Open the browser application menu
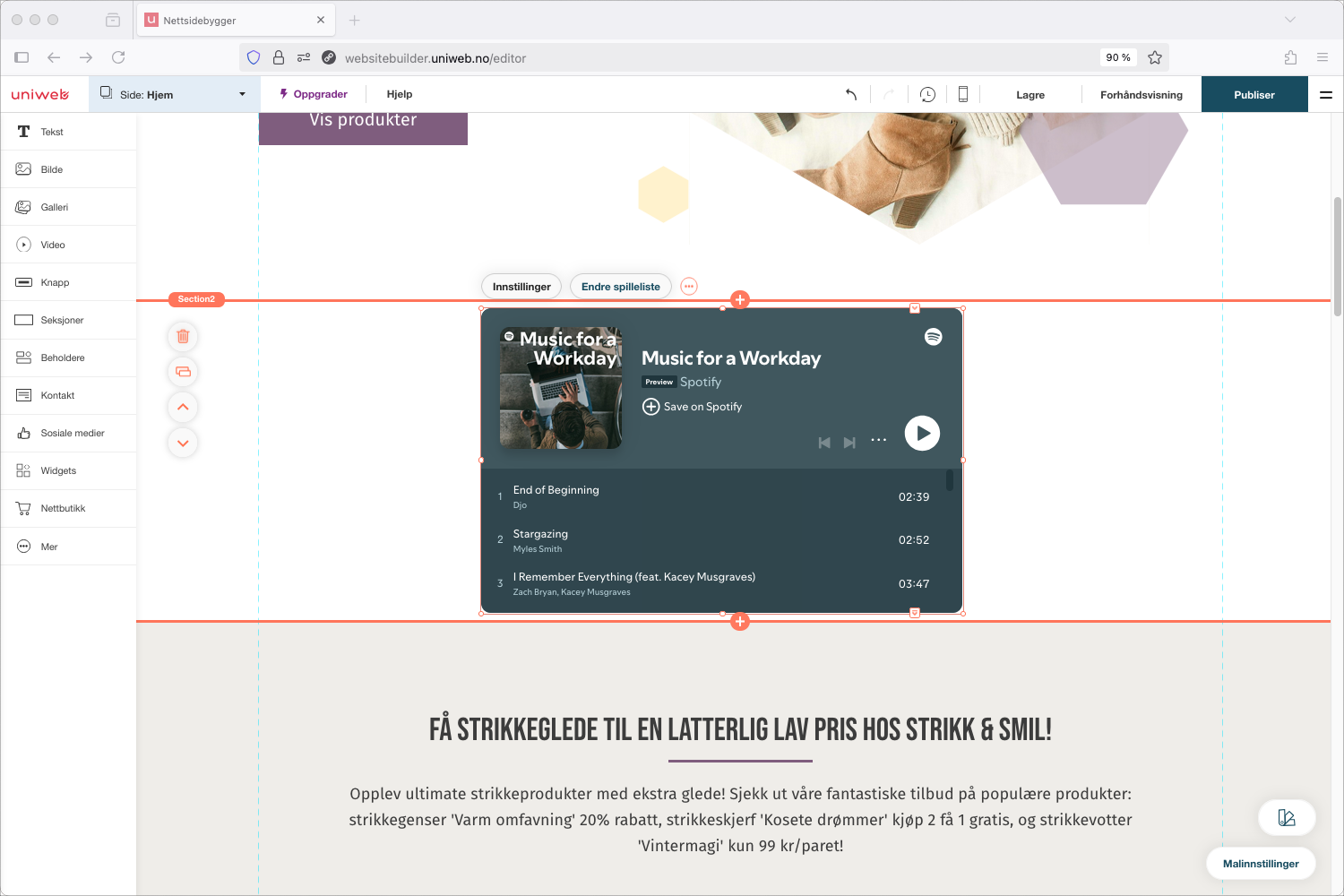The image size is (1344, 896). (x=1322, y=57)
